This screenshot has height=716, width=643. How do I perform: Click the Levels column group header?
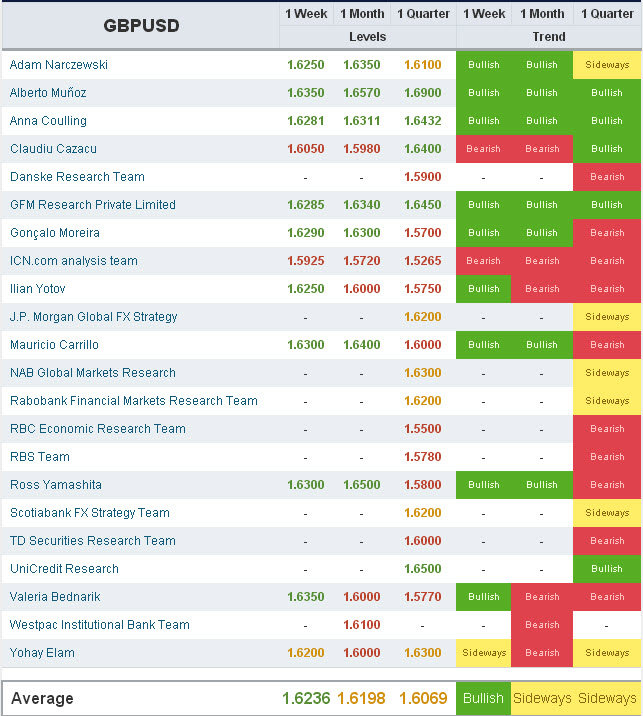pyautogui.click(x=368, y=37)
